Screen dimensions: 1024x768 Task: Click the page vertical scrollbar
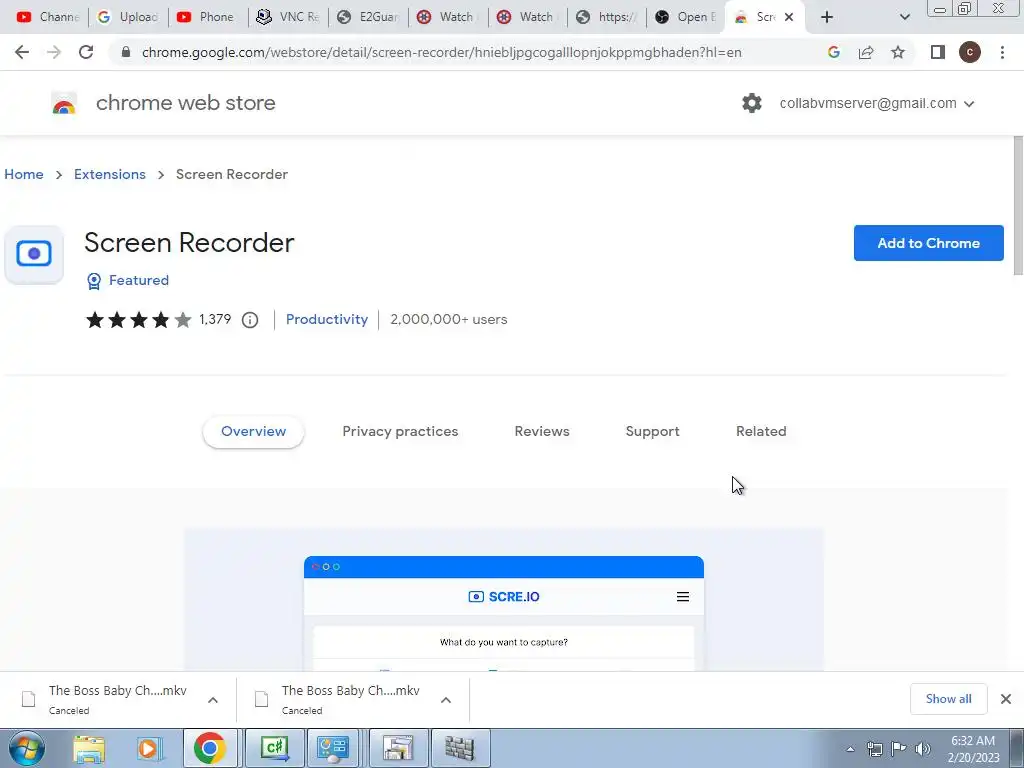(1017, 206)
